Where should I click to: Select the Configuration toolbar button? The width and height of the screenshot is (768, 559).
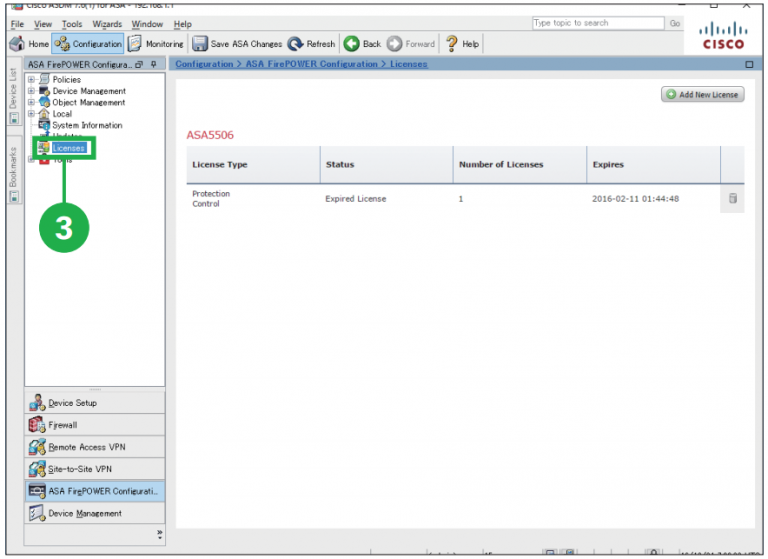coord(88,44)
